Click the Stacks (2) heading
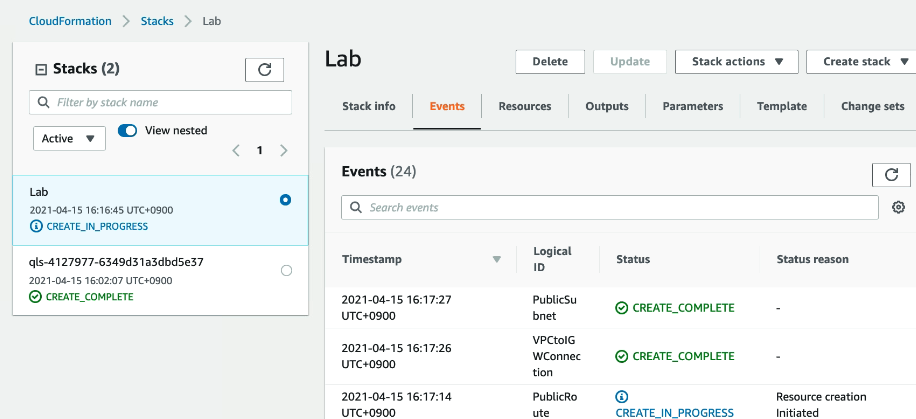The width and height of the screenshot is (916, 419). [x=86, y=69]
